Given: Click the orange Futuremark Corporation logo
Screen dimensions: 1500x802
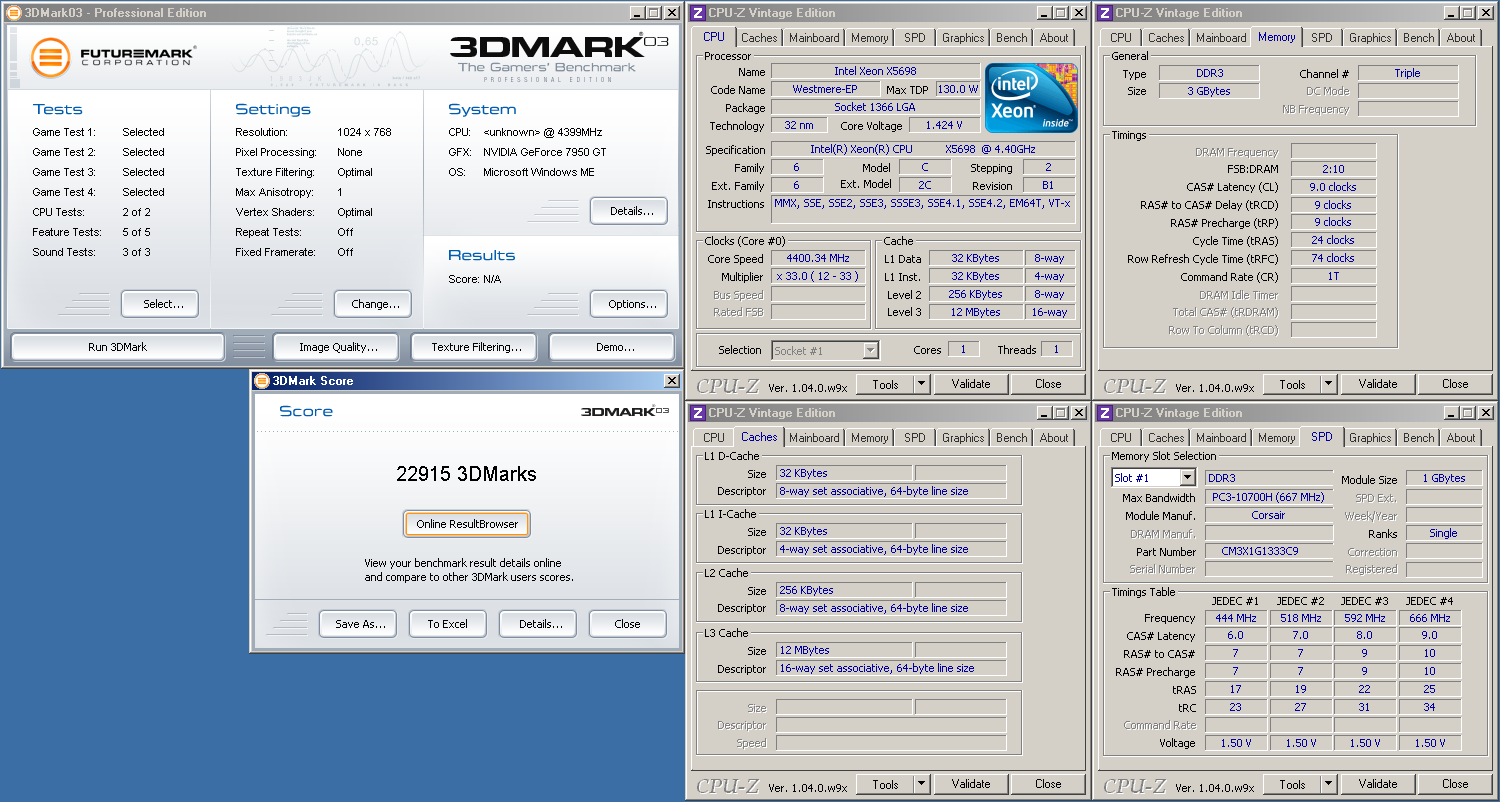Looking at the screenshot, I should pyautogui.click(x=50, y=58).
